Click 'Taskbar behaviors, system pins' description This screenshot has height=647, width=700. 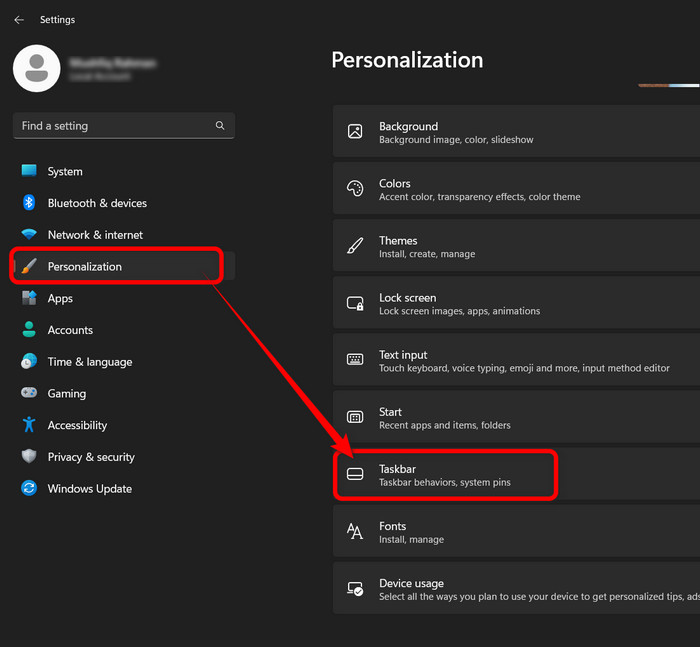point(445,482)
